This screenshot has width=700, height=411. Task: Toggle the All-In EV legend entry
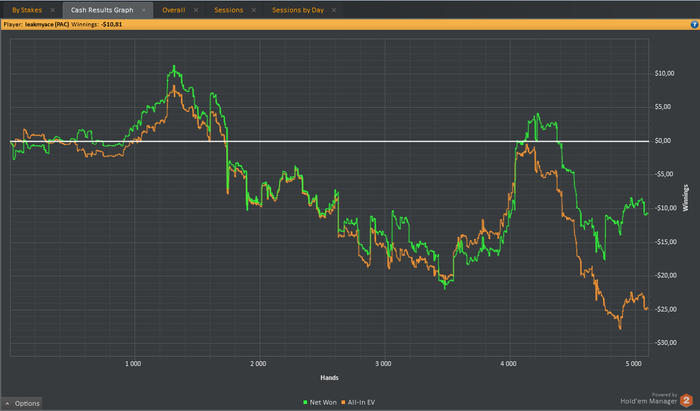pos(358,403)
